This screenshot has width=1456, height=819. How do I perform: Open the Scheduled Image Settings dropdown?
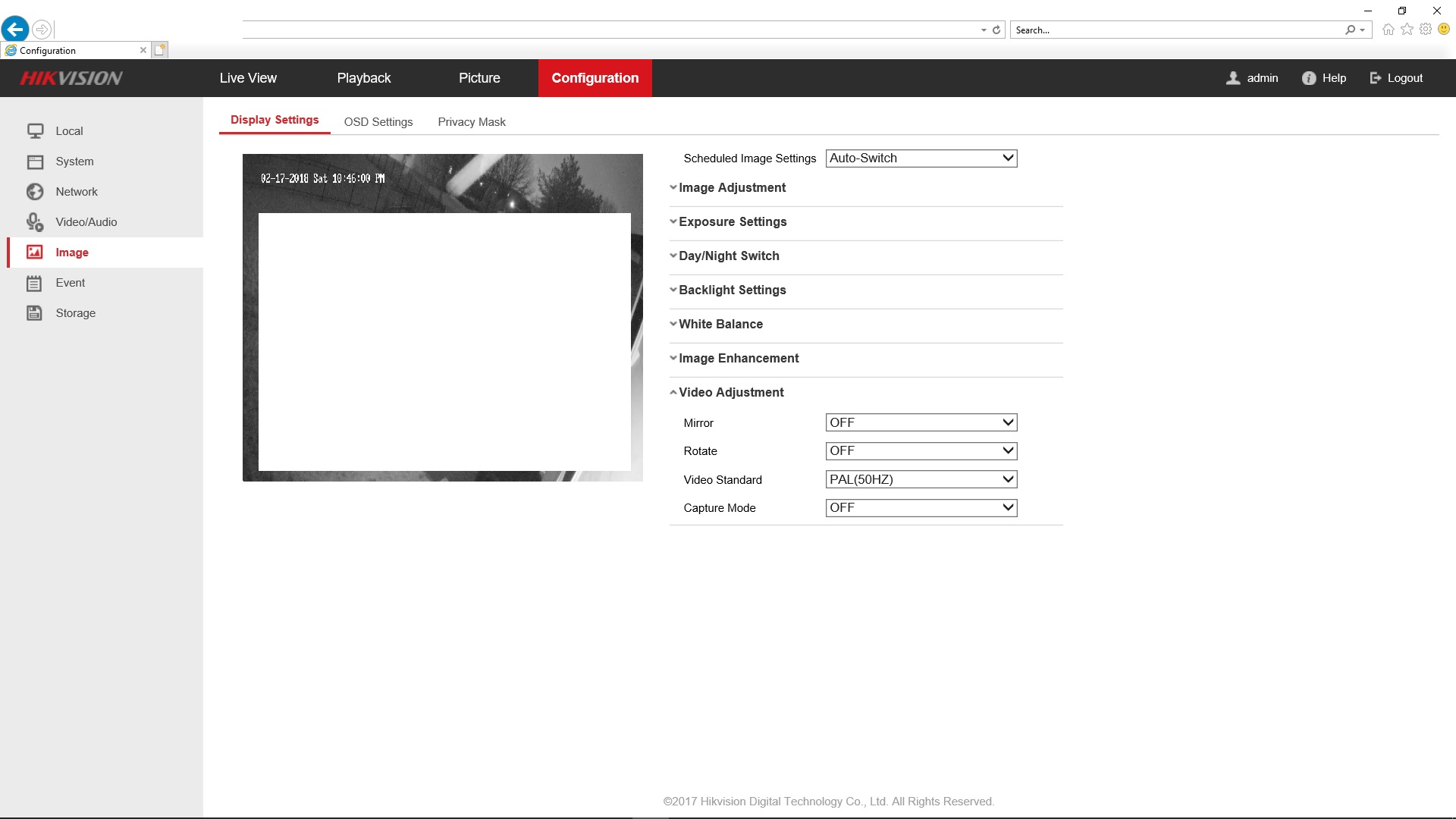(x=921, y=158)
